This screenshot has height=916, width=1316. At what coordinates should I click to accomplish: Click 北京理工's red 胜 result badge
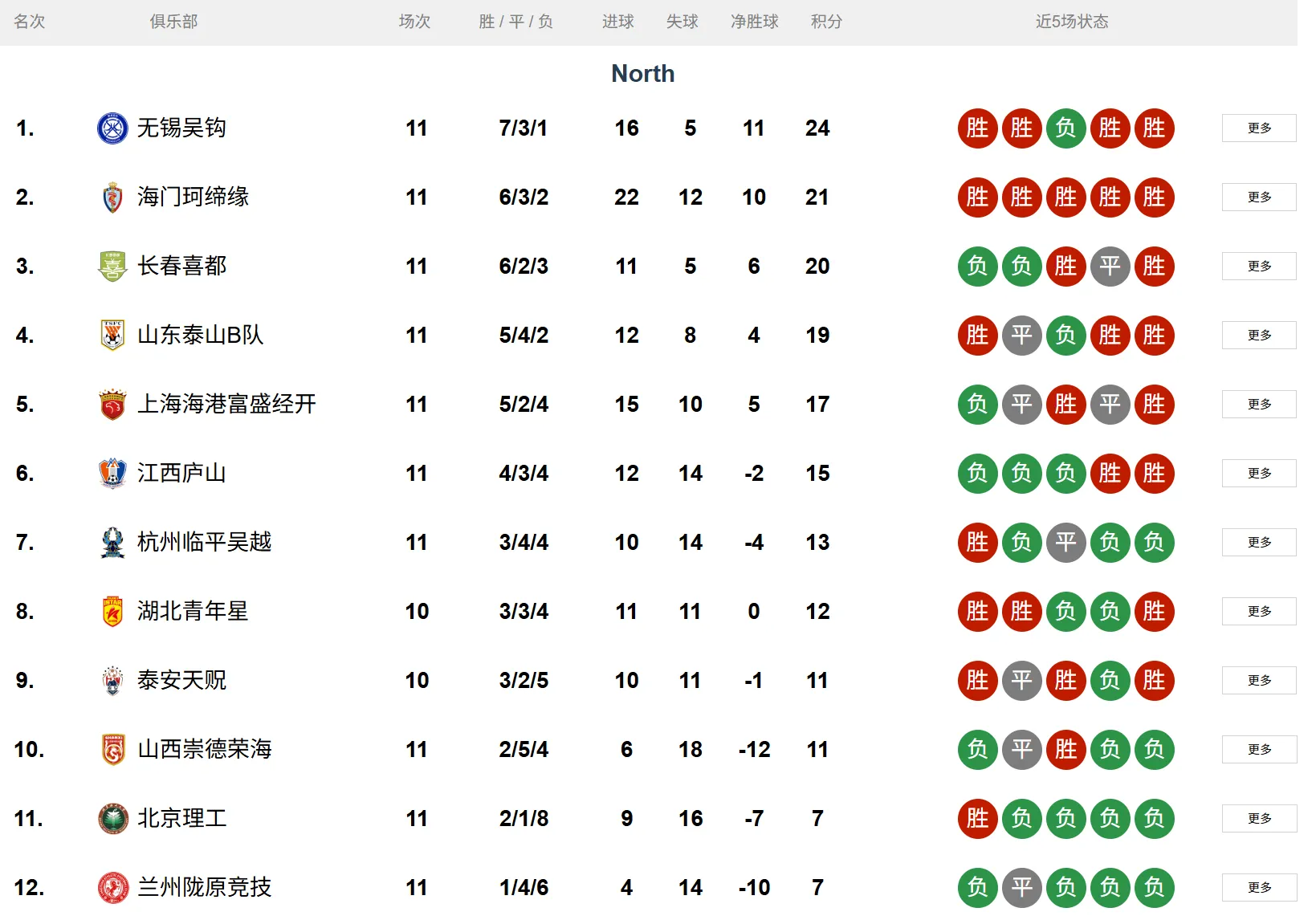[977, 819]
